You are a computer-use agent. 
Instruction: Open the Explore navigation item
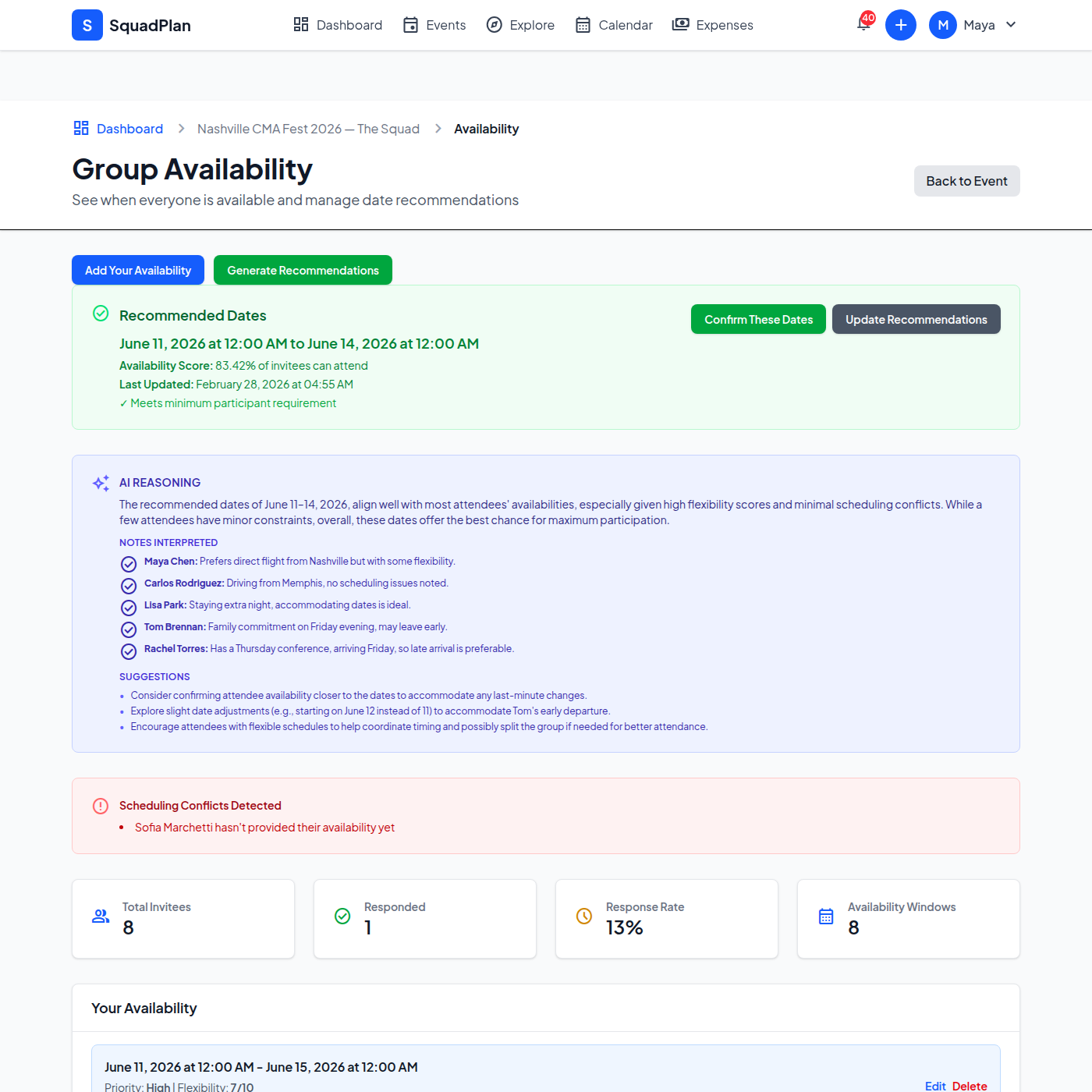click(520, 25)
